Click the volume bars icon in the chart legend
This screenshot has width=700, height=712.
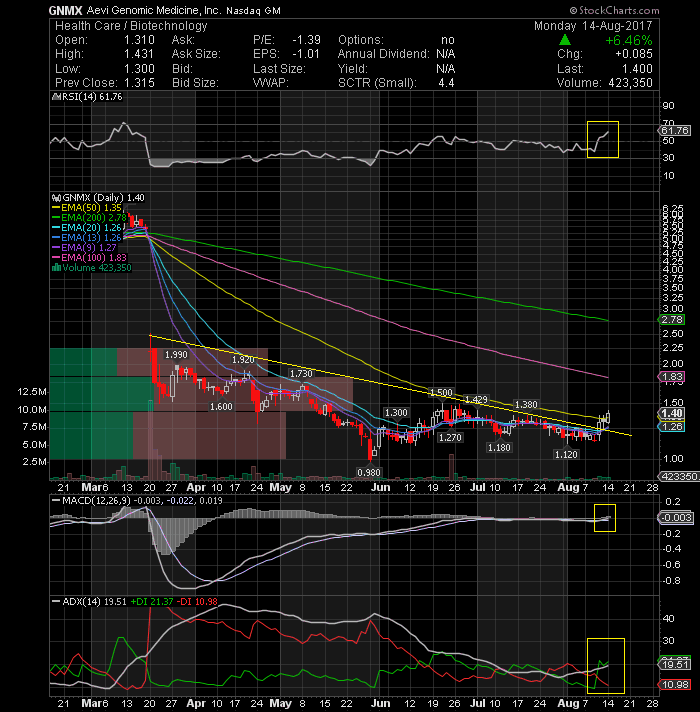click(x=57, y=267)
